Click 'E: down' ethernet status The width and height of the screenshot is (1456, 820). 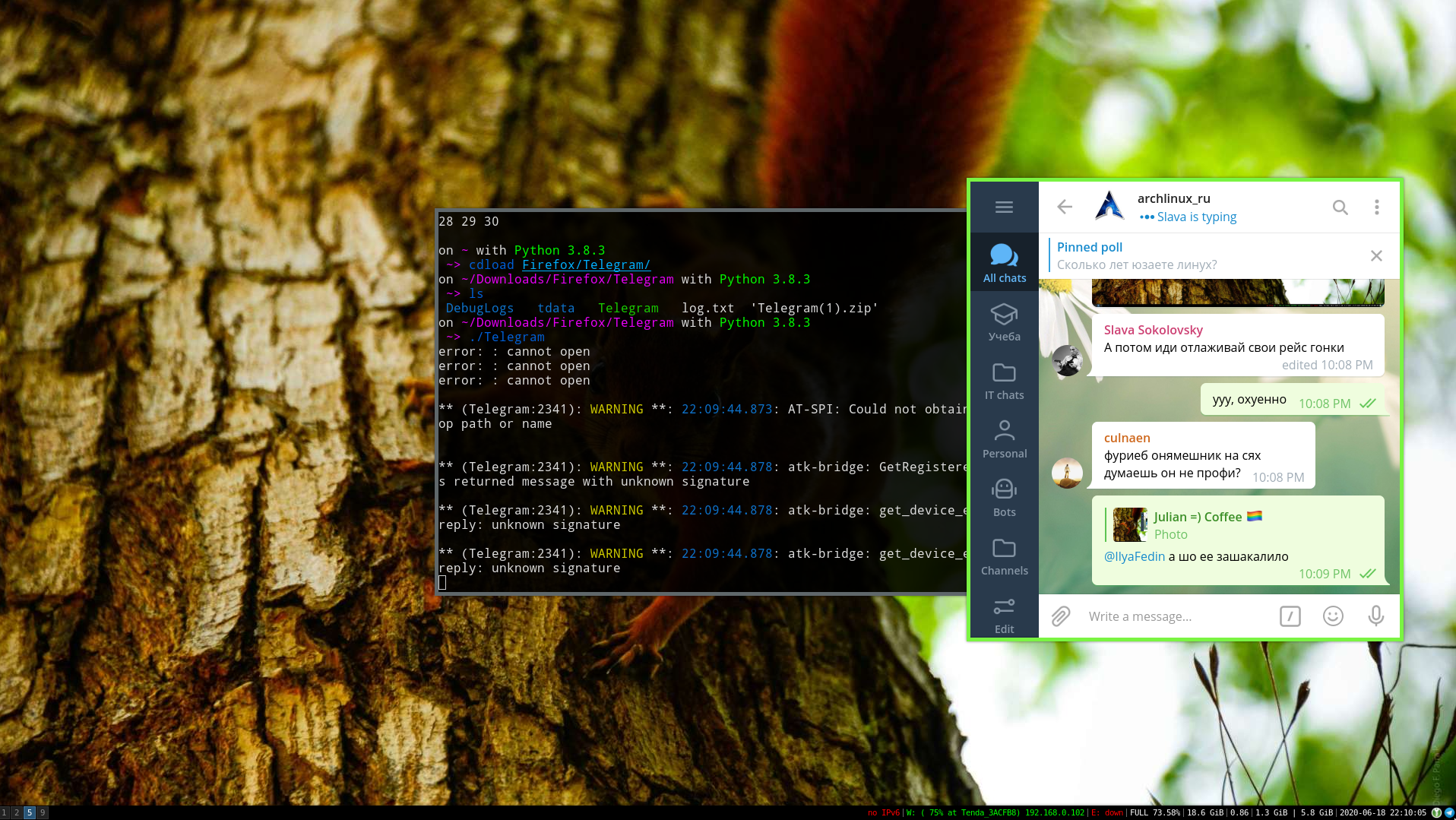(1107, 812)
